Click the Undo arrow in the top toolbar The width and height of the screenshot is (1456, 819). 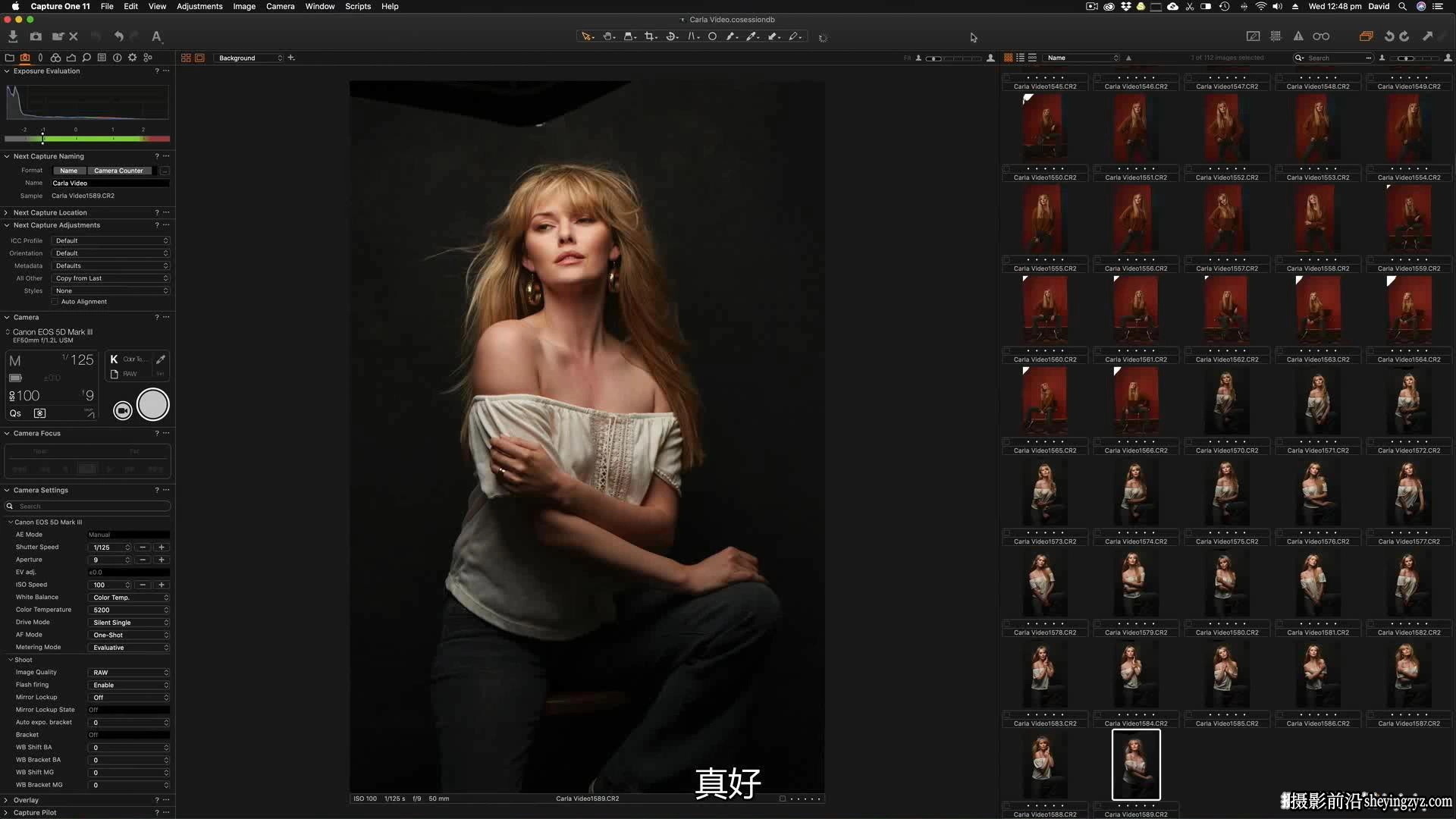tap(119, 36)
